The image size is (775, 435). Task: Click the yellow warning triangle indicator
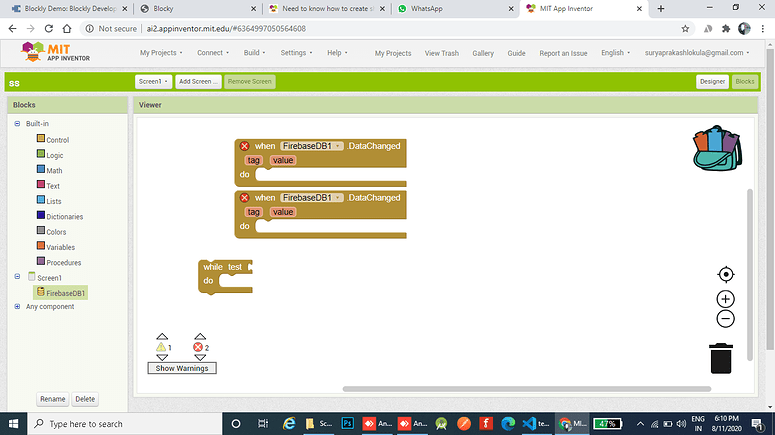161,347
